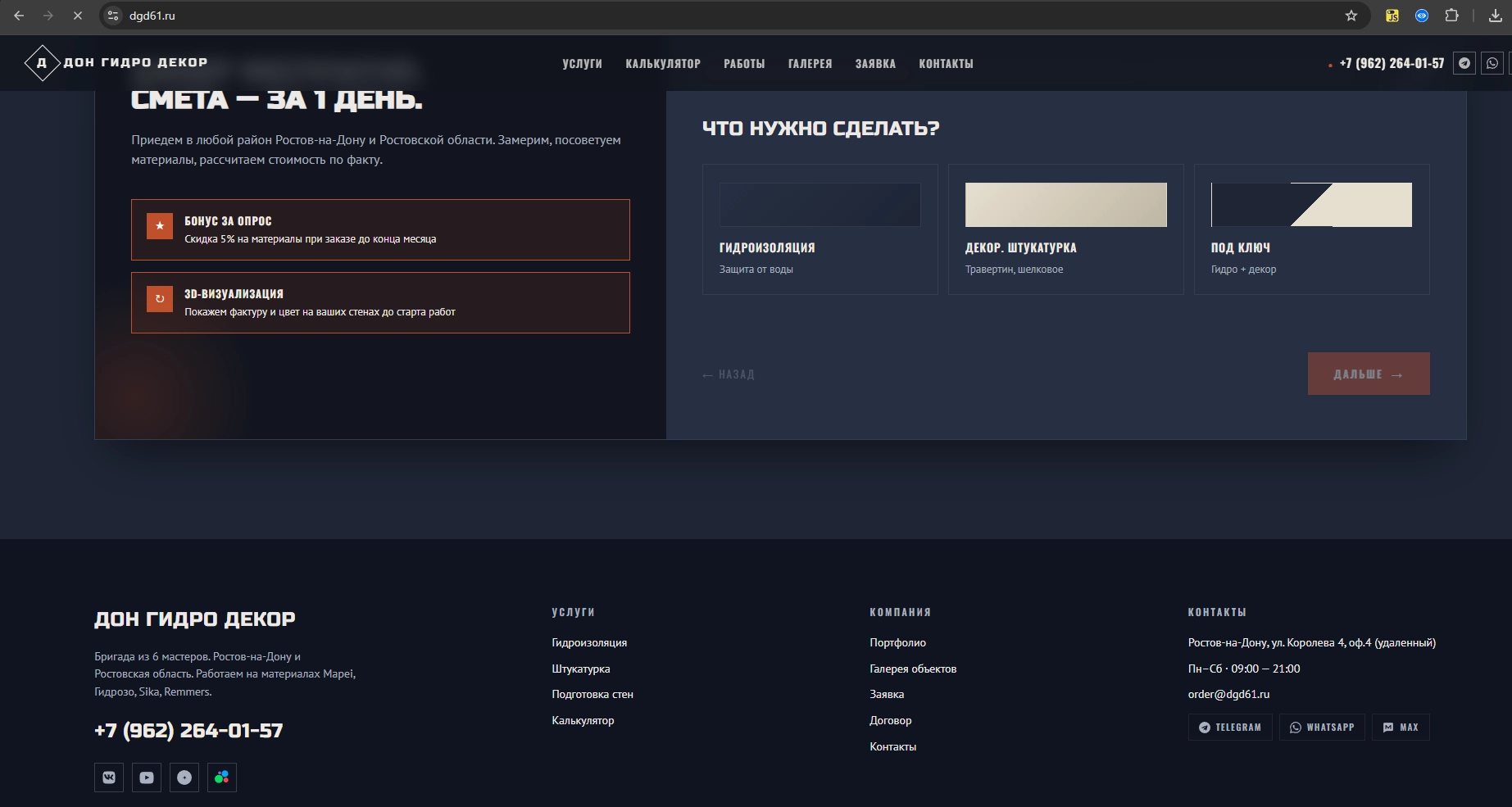
Task: Open footer link Портфолио
Action: (x=898, y=643)
